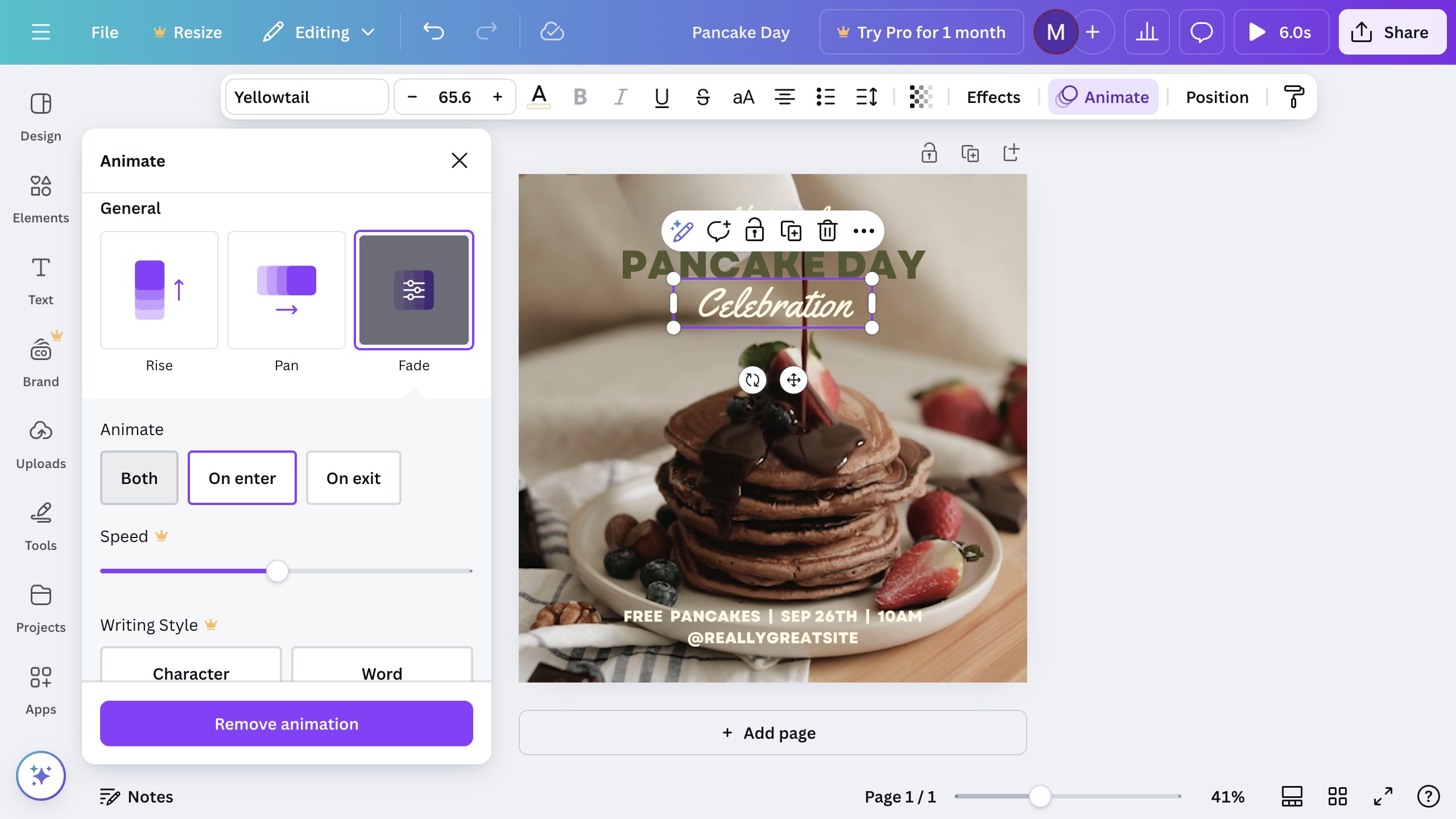Toggle bold formatting
The height and width of the screenshot is (819, 1456).
click(x=580, y=97)
